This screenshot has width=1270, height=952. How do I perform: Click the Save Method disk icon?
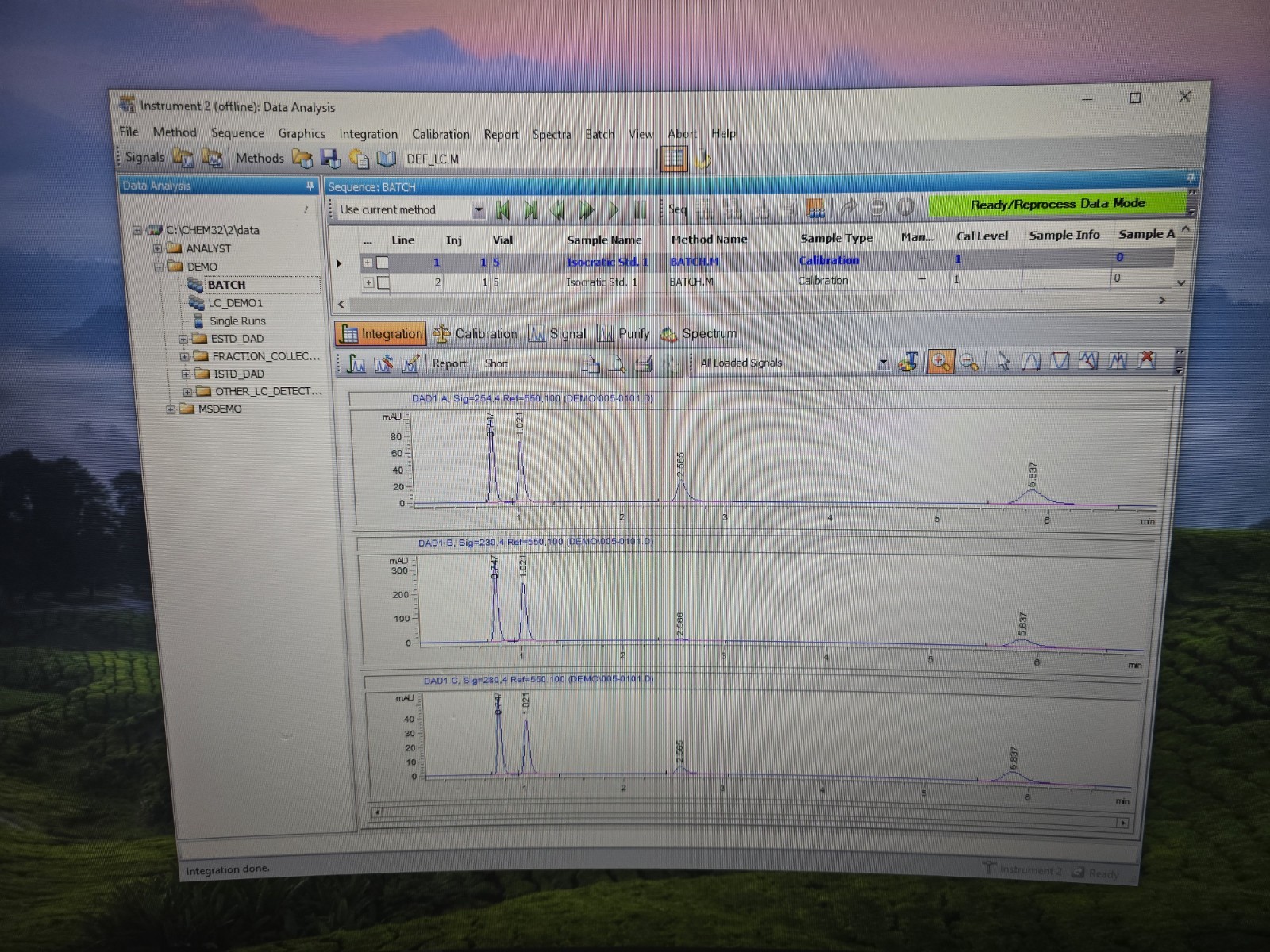coord(331,159)
